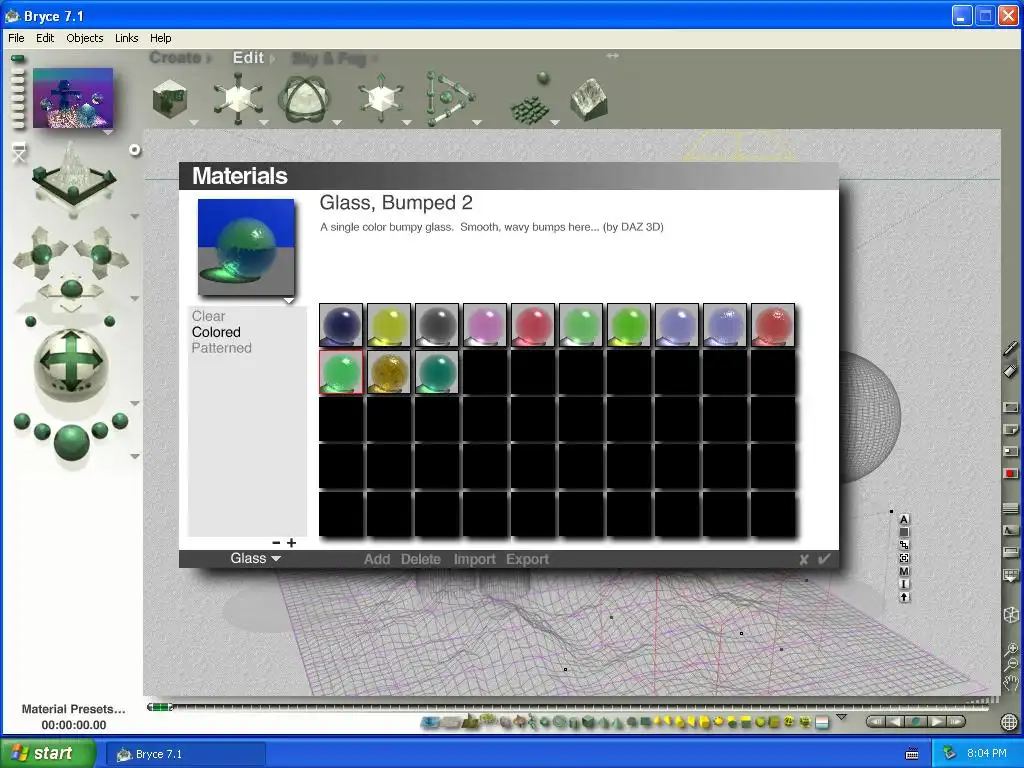Open the Edit Materials tool cube icon
The width and height of the screenshot is (1024, 768).
(170, 100)
